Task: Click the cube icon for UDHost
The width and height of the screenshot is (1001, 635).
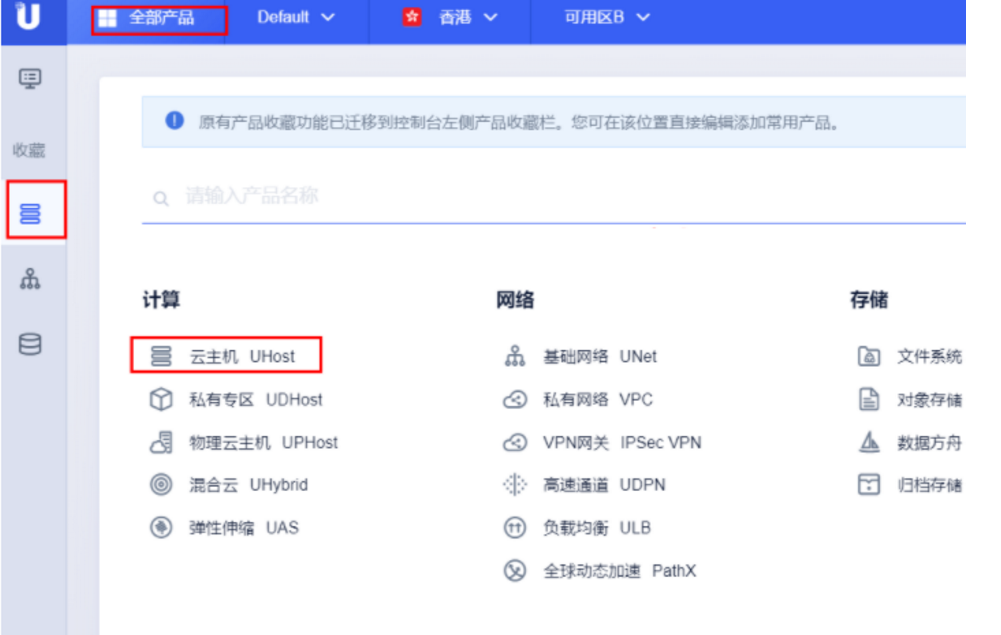Action: pos(161,400)
